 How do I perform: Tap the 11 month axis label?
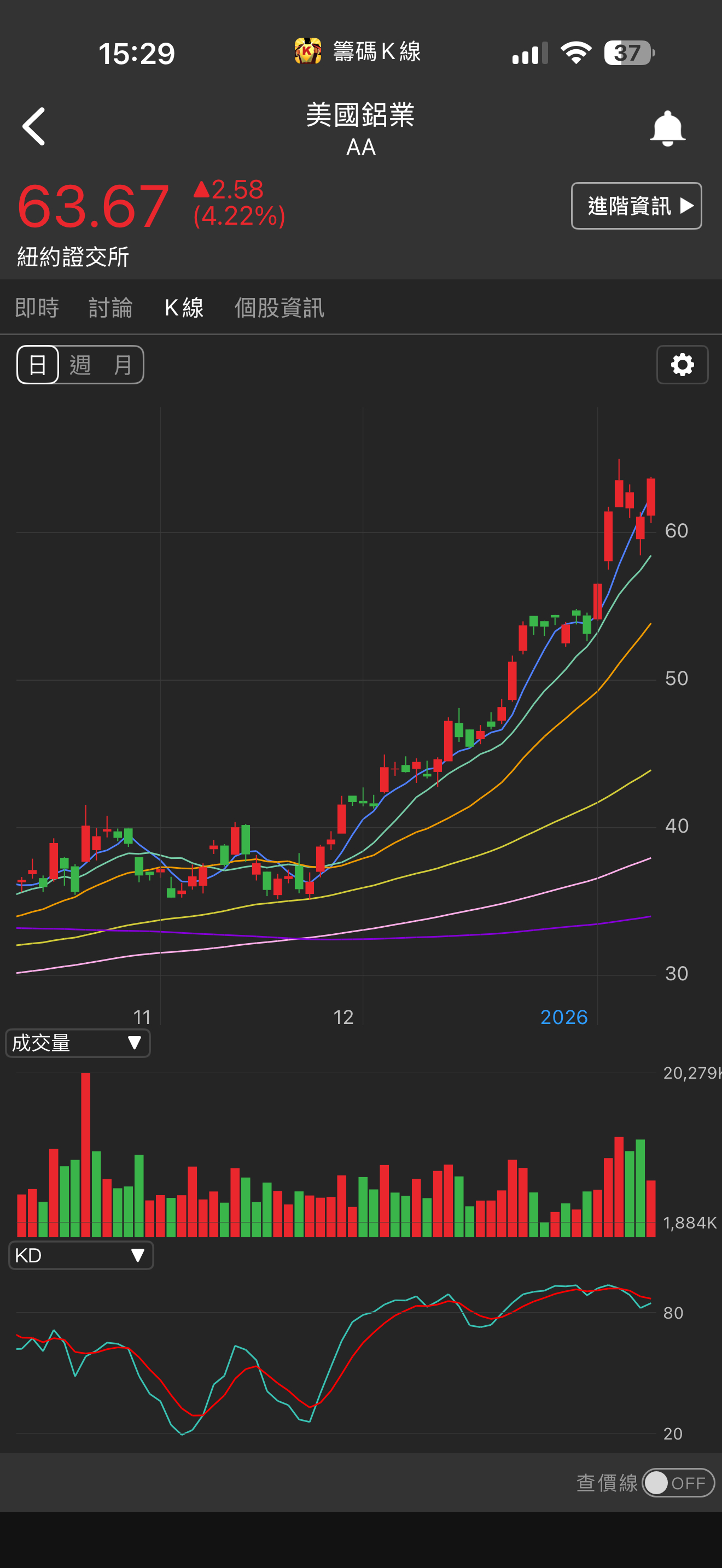tap(142, 1017)
